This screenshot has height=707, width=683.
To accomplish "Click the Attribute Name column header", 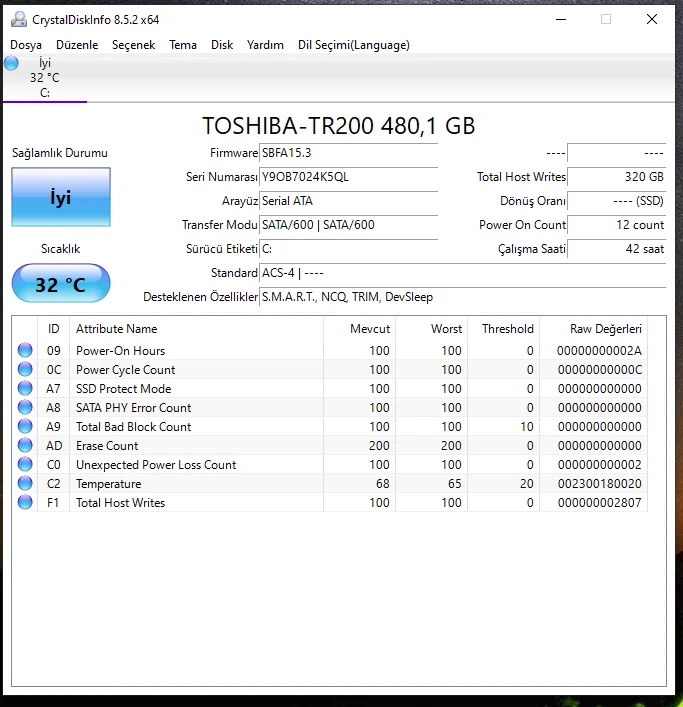I will [x=196, y=329].
